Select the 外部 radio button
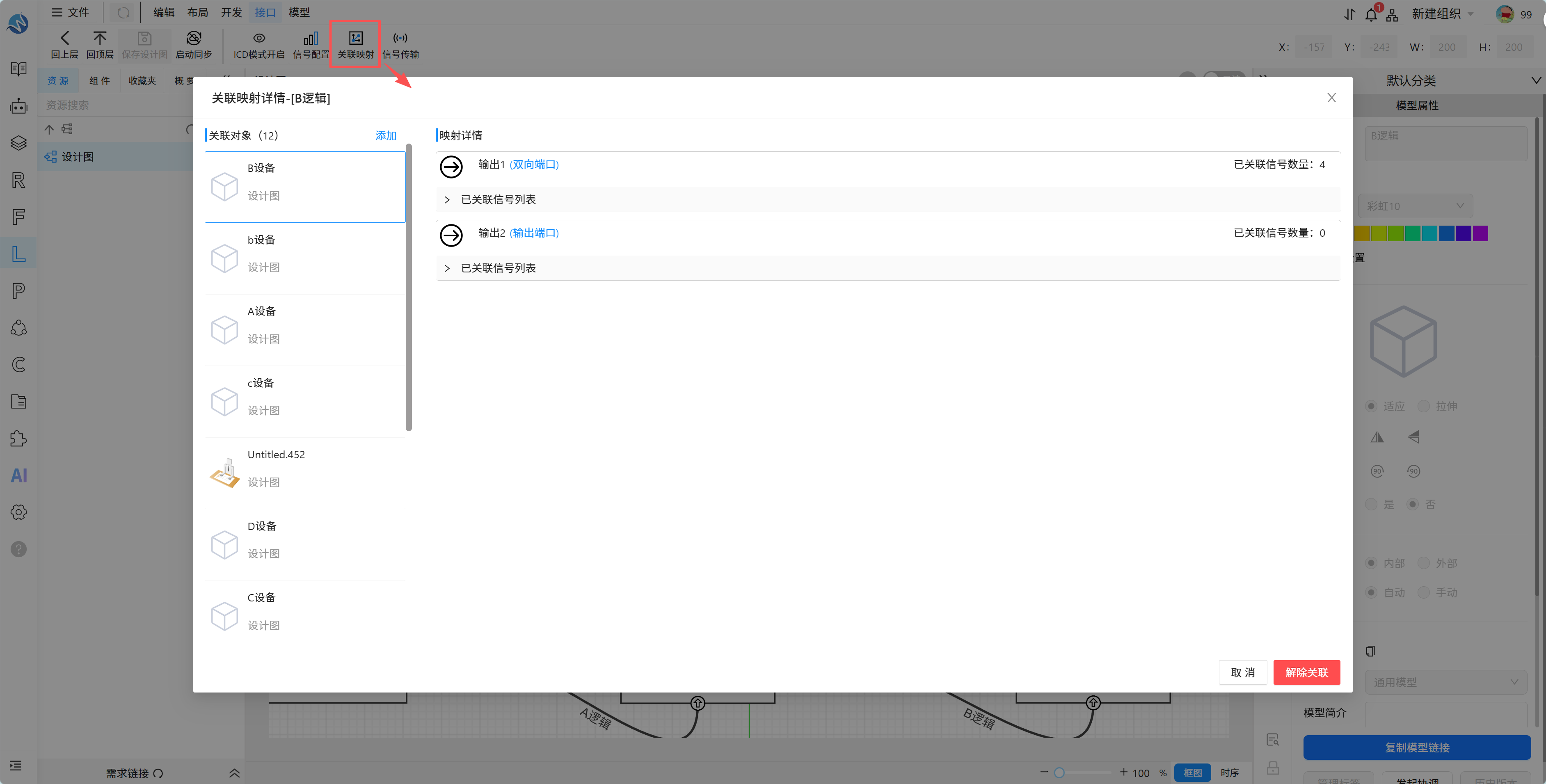This screenshot has width=1546, height=784. click(x=1423, y=563)
